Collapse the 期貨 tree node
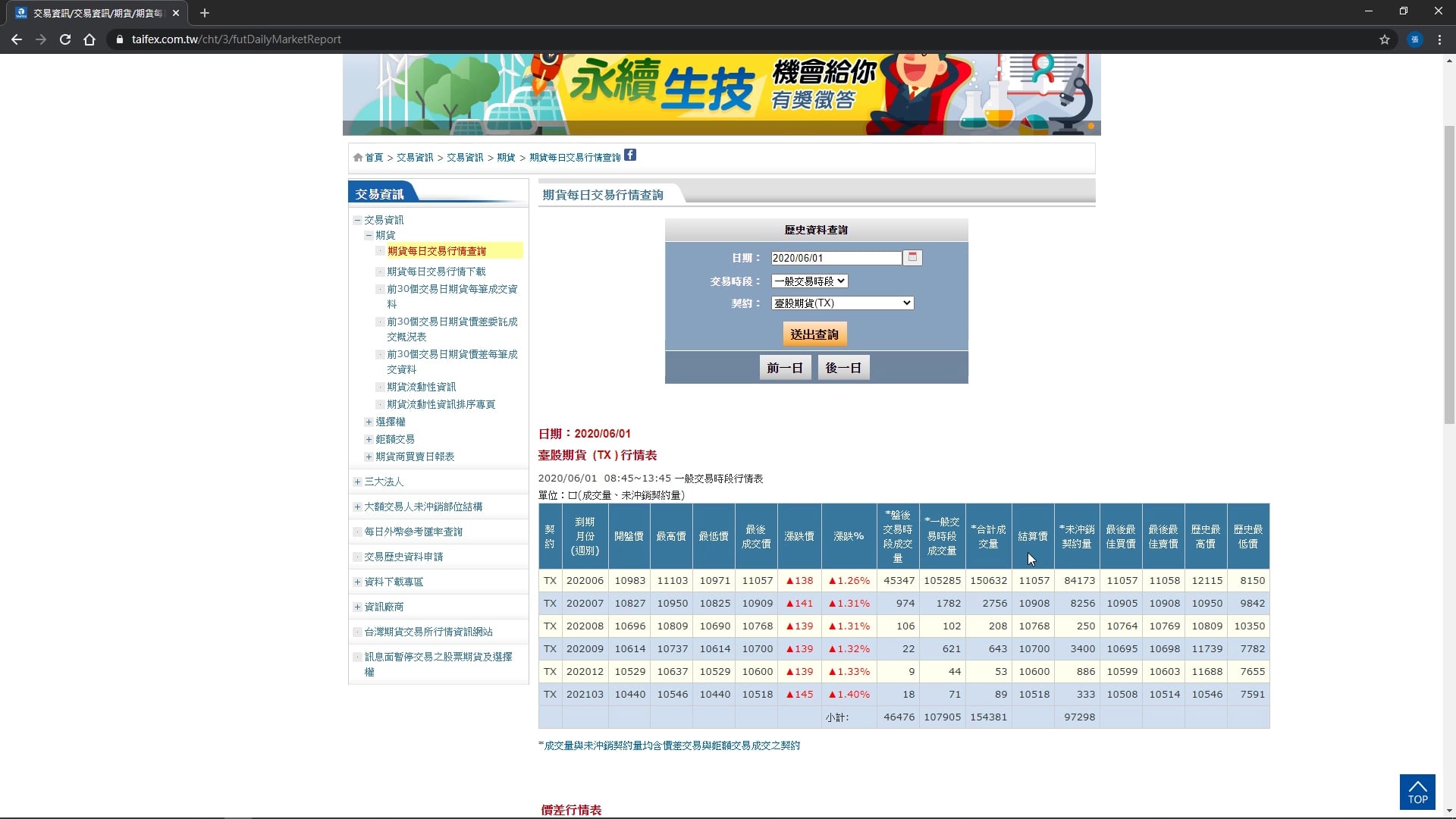 [x=369, y=235]
